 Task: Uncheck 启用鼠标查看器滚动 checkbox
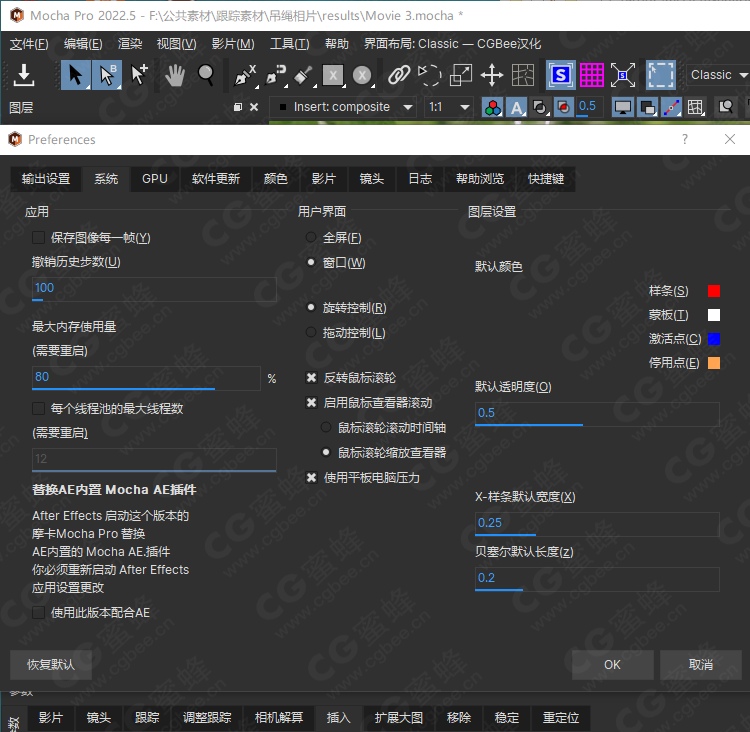click(x=311, y=402)
